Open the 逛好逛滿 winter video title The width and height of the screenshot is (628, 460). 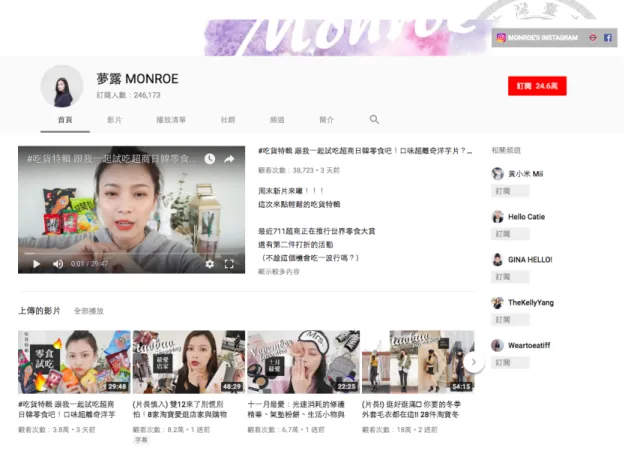[411, 409]
